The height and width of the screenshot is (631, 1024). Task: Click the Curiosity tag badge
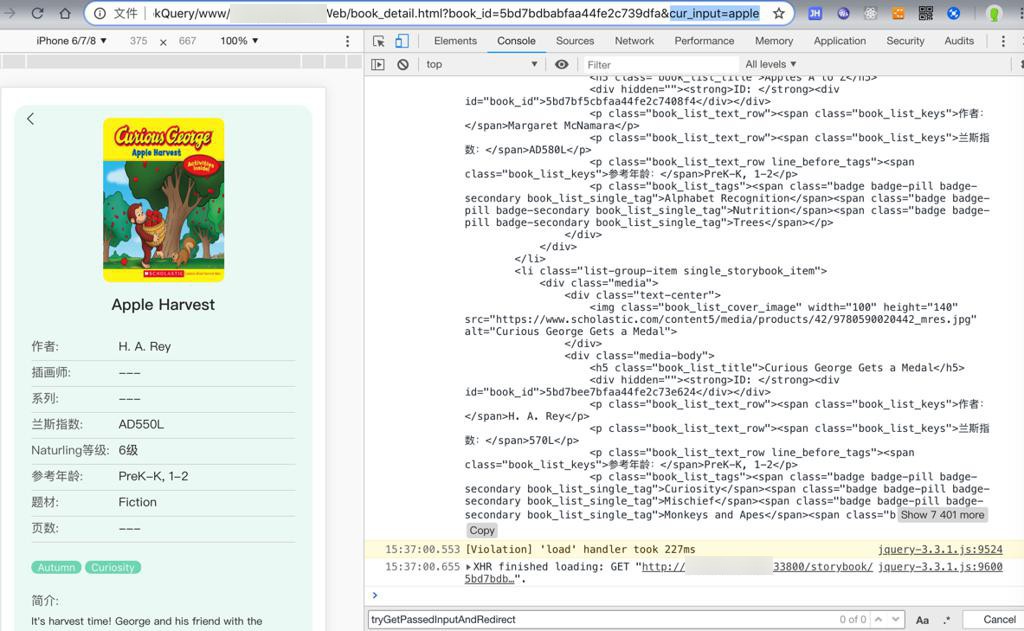(x=112, y=568)
